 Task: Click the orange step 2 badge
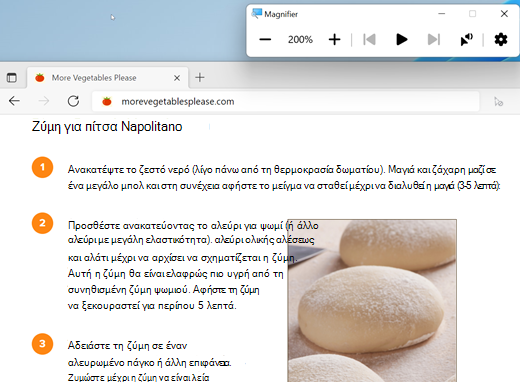click(42, 223)
